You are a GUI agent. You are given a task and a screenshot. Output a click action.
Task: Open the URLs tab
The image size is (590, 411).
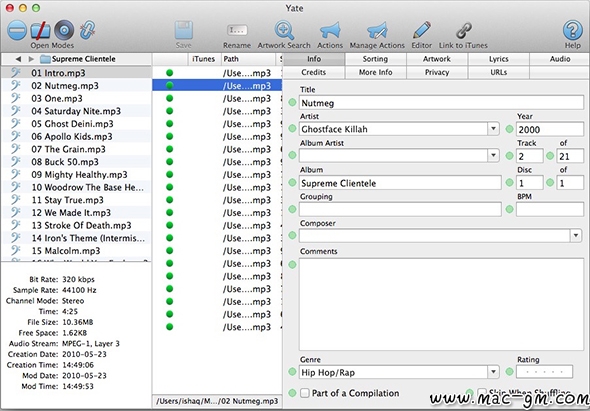[499, 72]
